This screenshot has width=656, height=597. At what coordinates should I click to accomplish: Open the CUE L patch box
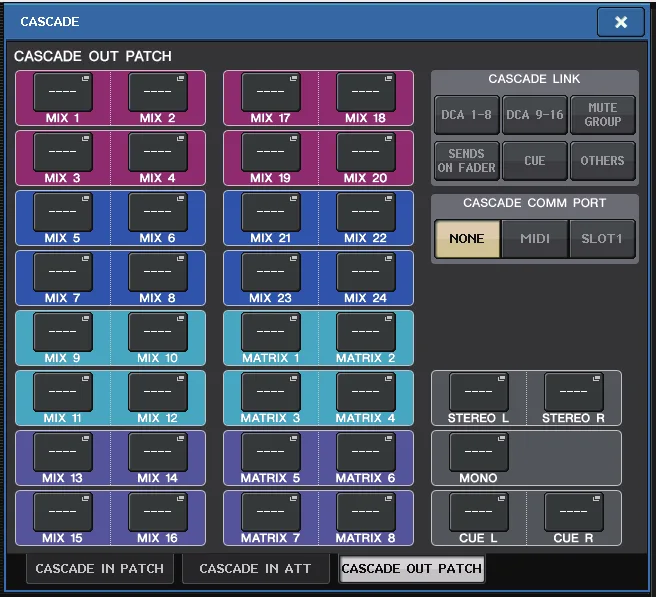(479, 512)
